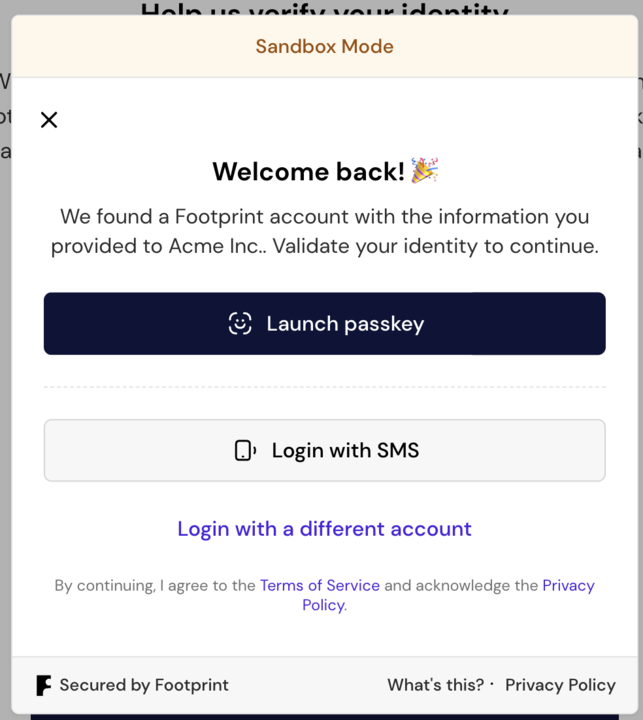
Task: Open Privacy Policy link in the agreement text
Action: click(x=568, y=586)
